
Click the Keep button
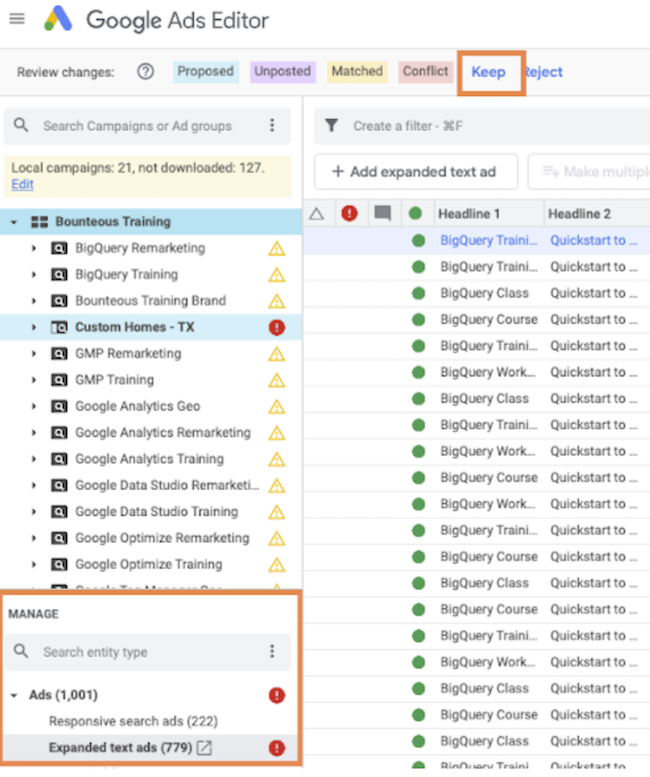(488, 72)
